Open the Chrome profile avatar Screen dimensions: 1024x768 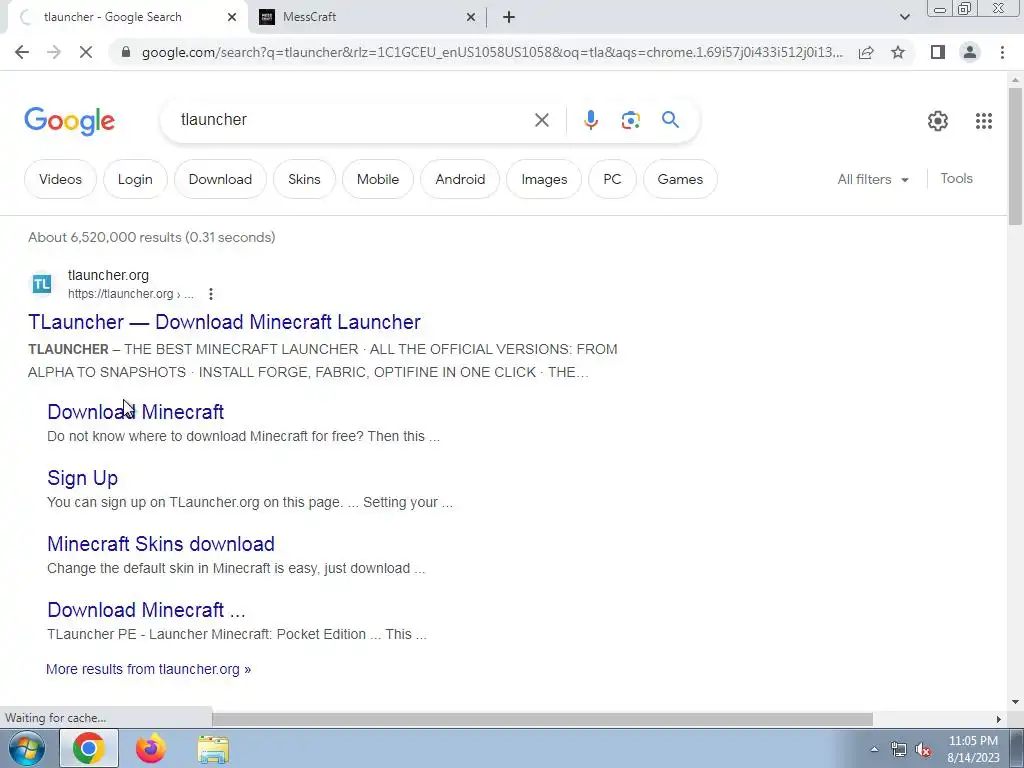pos(970,52)
